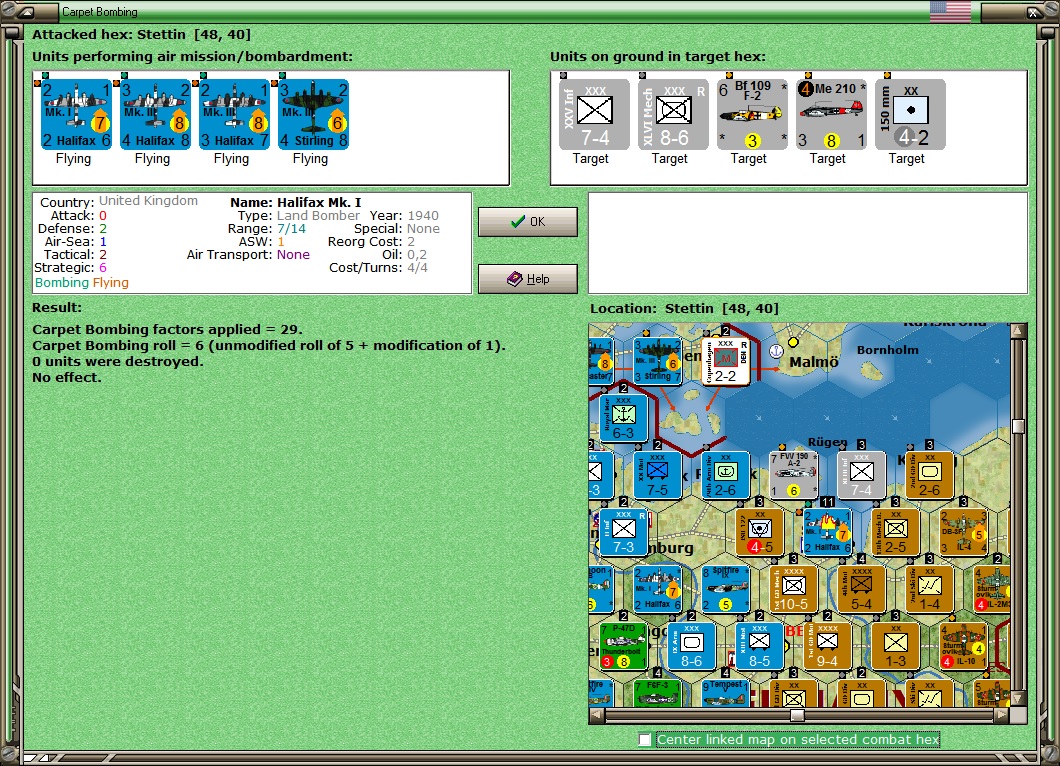Click '0 units were destroyed.' result line
This screenshot has width=1060, height=766.
point(118,361)
